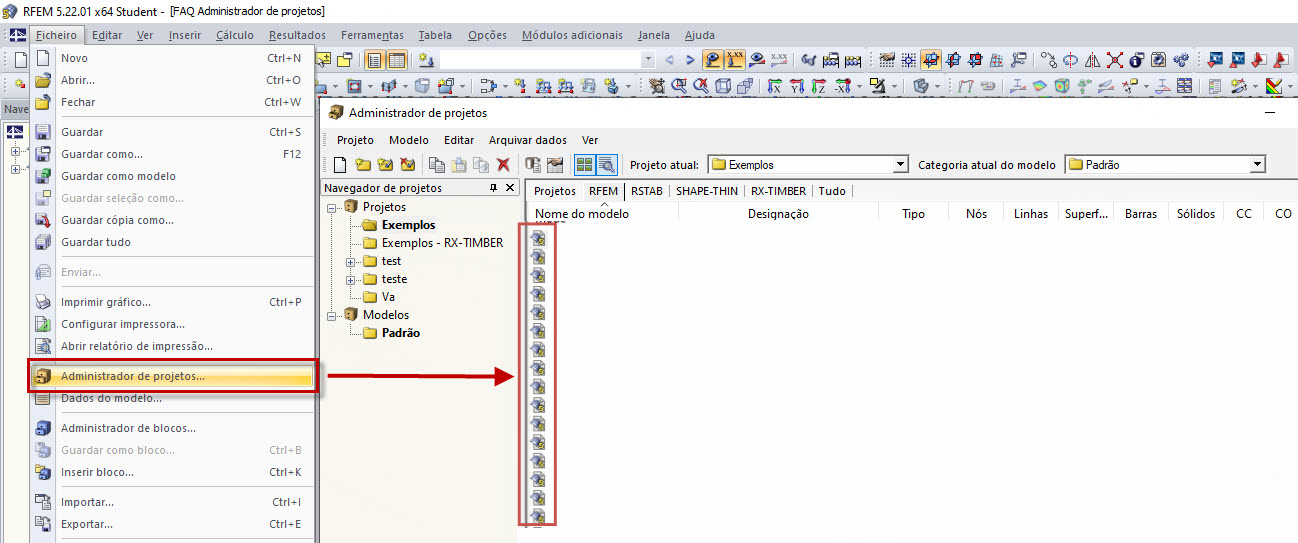
Task: Click the cabinet icon beside Administrador de projetos
Action: point(43,376)
